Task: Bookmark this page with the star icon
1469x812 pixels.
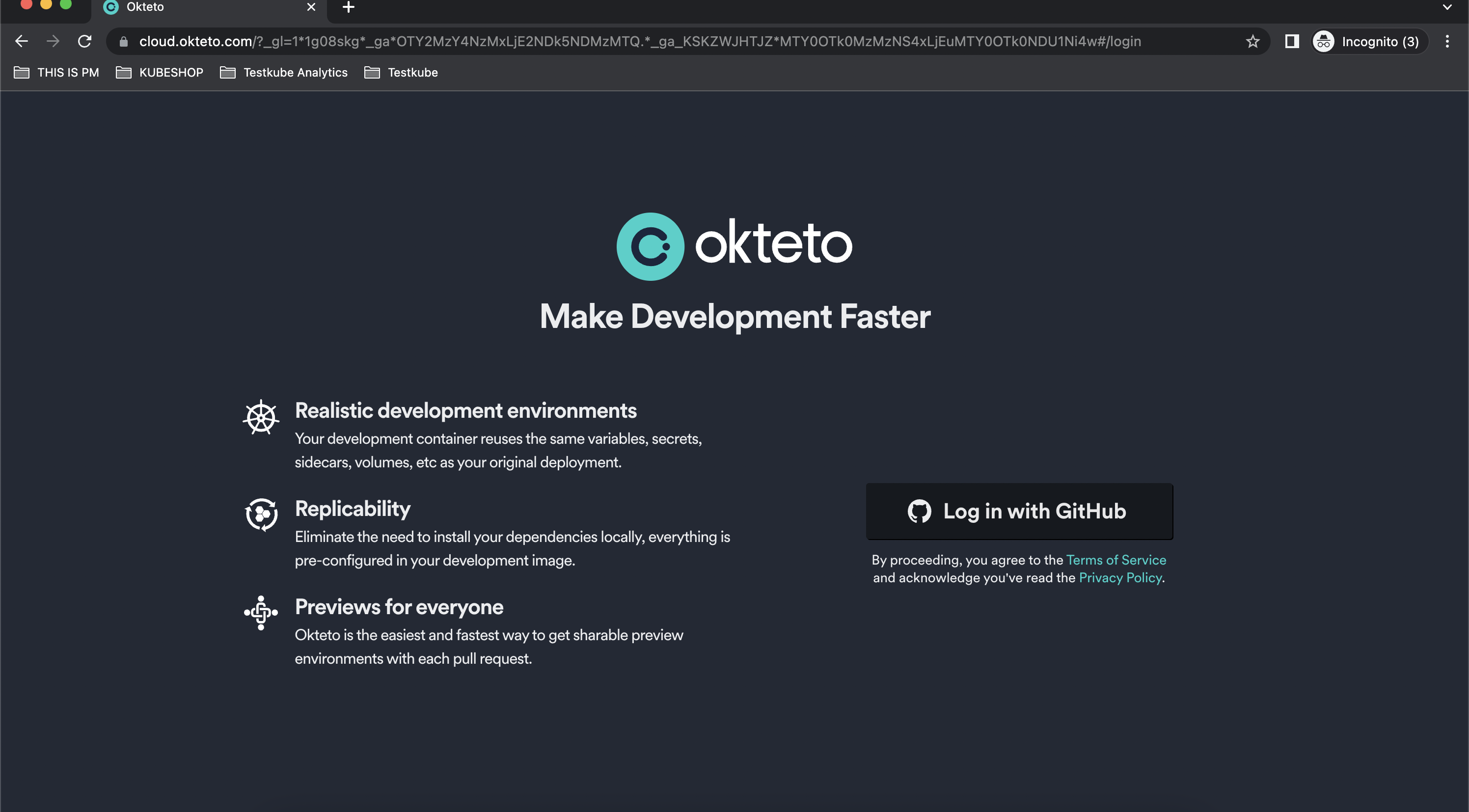Action: tap(1252, 42)
